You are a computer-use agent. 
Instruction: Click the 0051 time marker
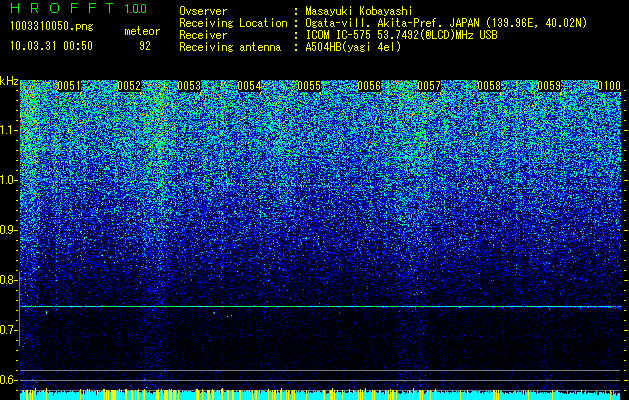(x=69, y=86)
